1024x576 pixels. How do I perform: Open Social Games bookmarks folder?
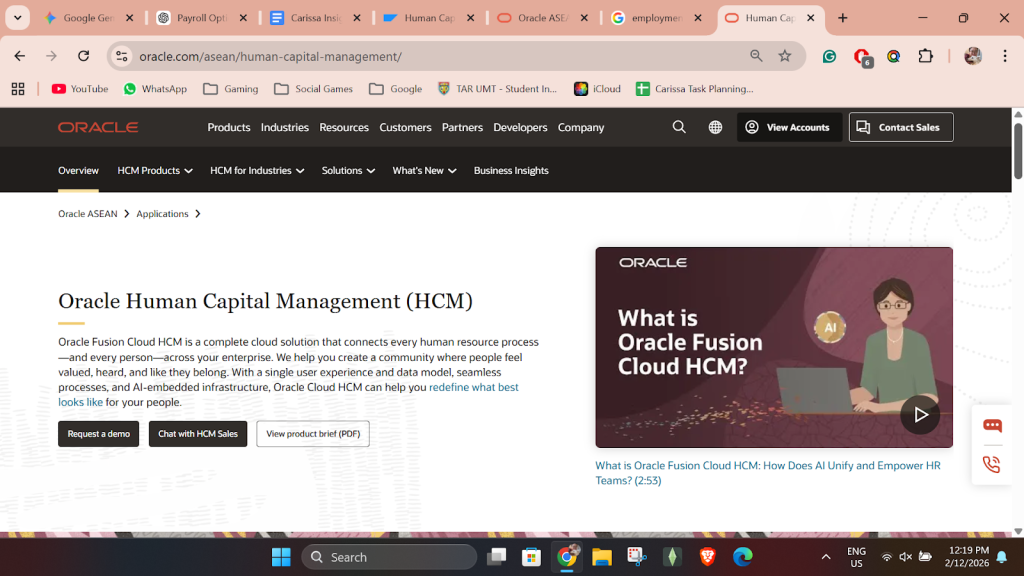(x=314, y=89)
